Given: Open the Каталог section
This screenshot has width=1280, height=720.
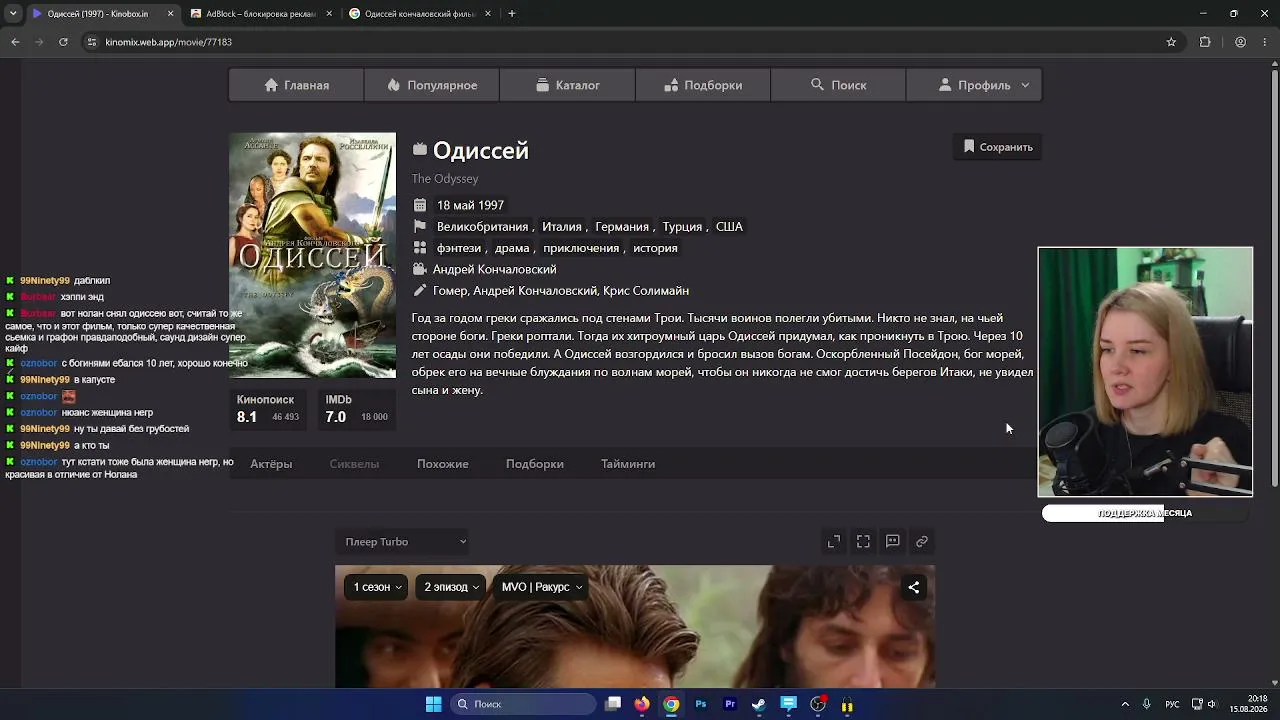Looking at the screenshot, I should click(x=567, y=85).
